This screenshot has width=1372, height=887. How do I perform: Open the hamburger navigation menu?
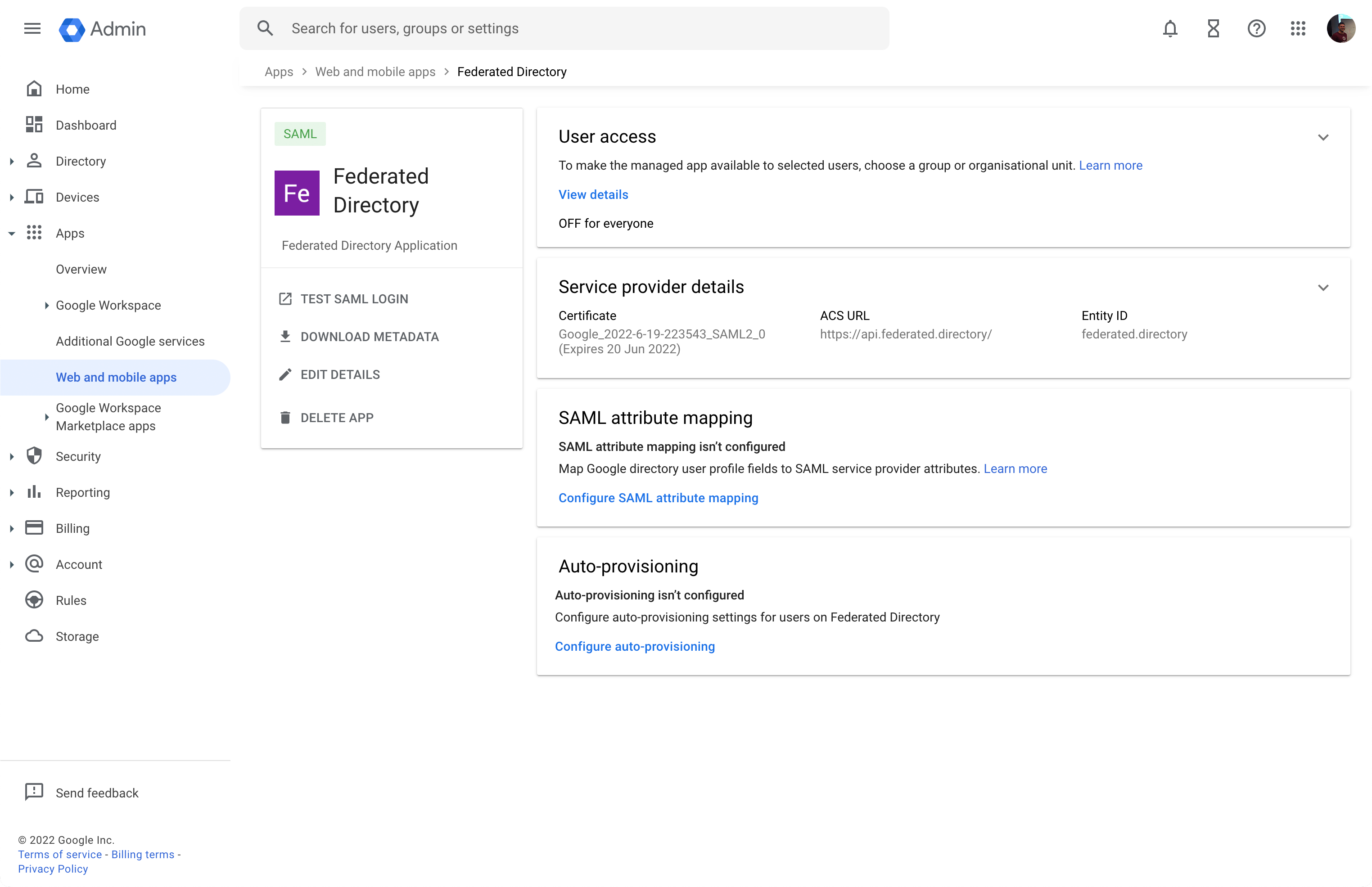[32, 28]
